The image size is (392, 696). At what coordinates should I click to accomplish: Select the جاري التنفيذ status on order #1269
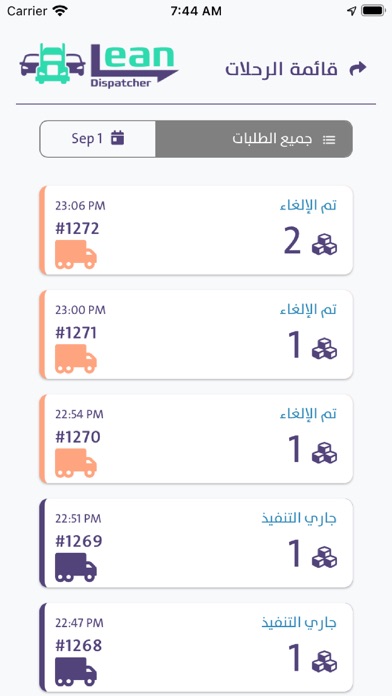(299, 518)
